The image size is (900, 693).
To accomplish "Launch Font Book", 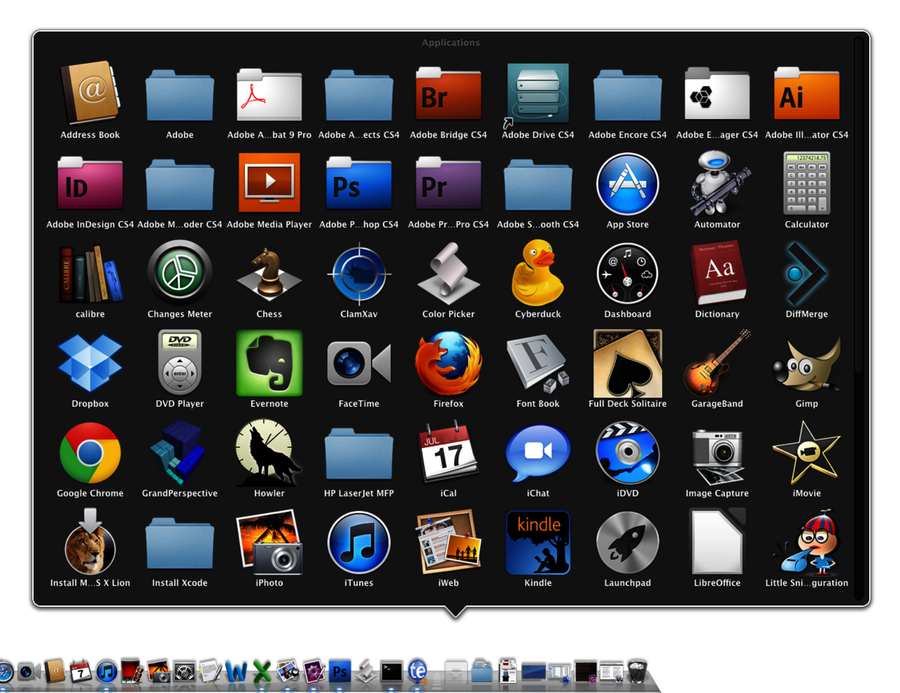I will (x=538, y=363).
